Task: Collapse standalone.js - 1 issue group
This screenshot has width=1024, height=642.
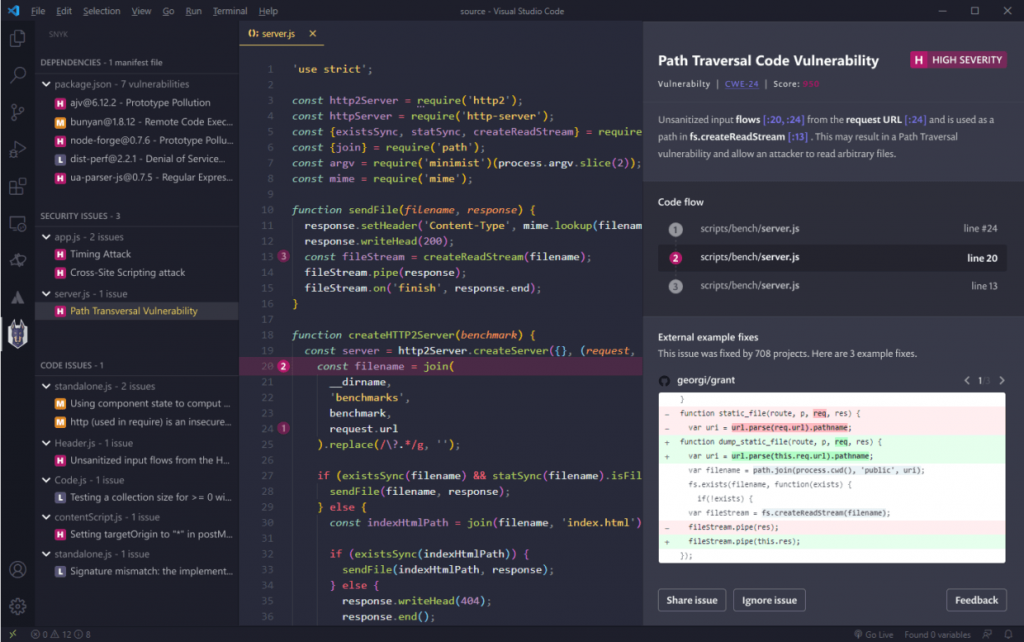Action: point(46,554)
